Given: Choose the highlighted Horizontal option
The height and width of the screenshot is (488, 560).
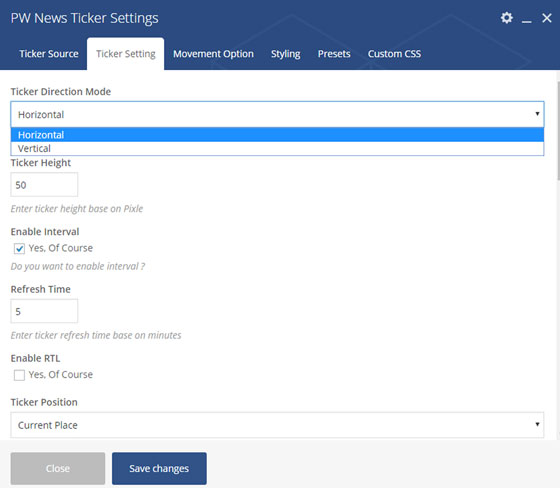Looking at the screenshot, I should pos(277,135).
